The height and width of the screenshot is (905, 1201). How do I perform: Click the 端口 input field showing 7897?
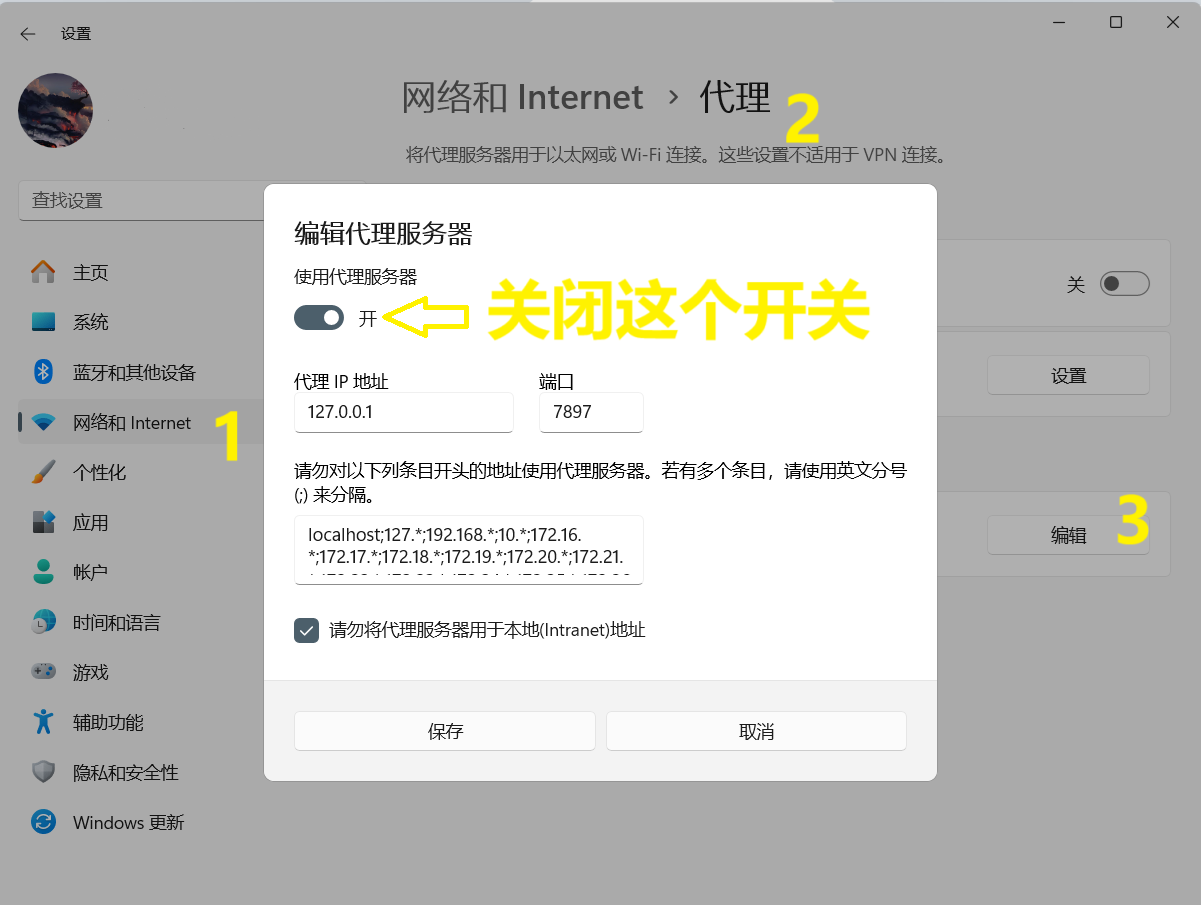(590, 412)
